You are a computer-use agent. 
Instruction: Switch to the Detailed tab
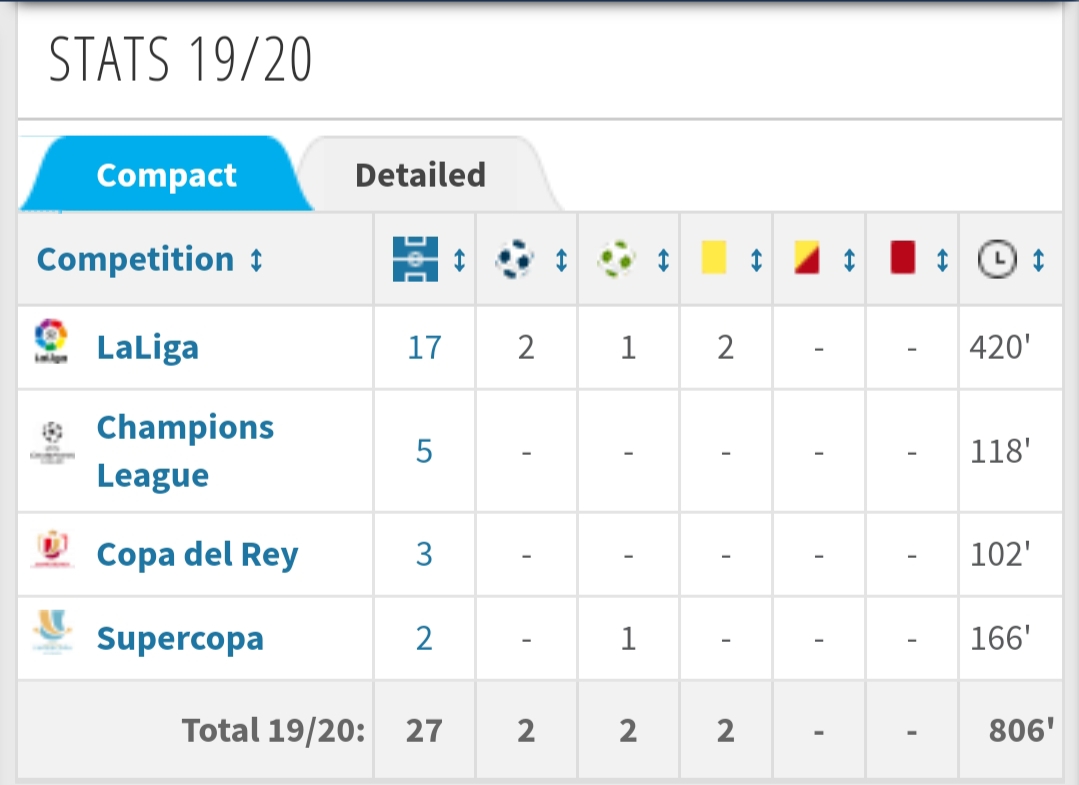[420, 175]
